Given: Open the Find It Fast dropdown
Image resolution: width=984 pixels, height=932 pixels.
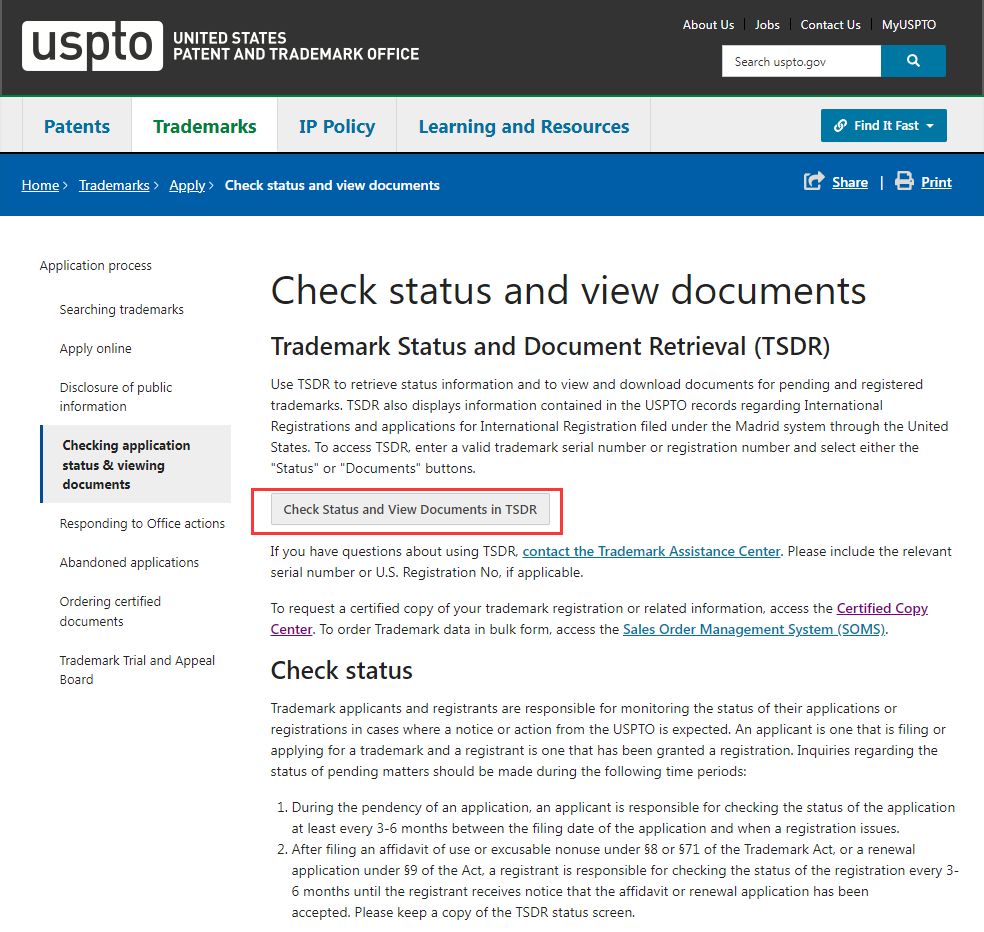Looking at the screenshot, I should coord(884,126).
